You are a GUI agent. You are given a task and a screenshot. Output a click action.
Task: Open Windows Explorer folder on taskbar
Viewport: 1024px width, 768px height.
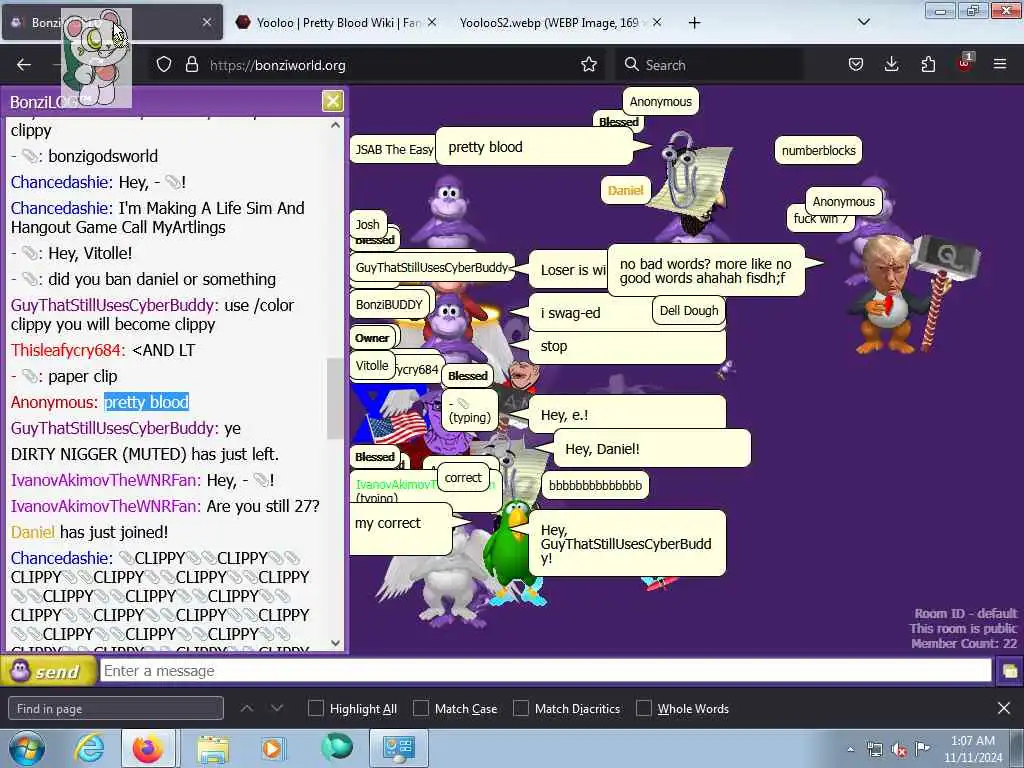214,748
